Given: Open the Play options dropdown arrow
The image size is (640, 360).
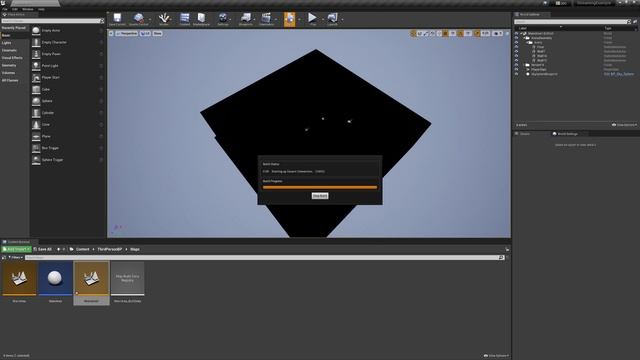Looking at the screenshot, I should pyautogui.click(x=322, y=19).
